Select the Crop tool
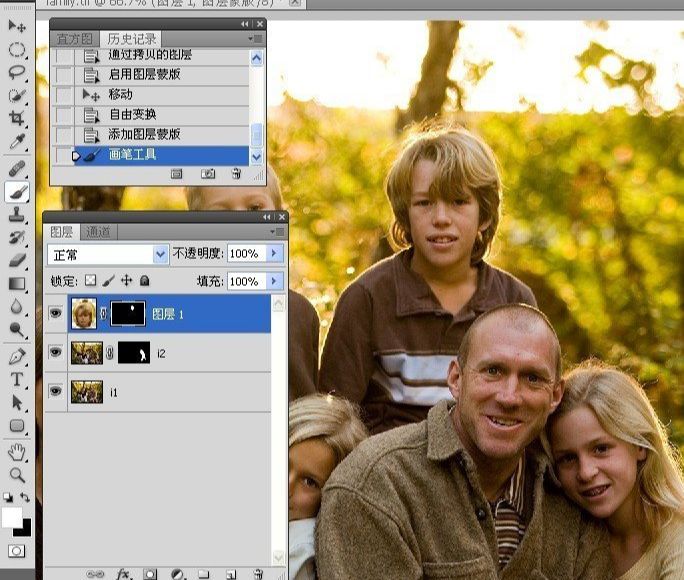Viewport: 684px width, 580px height. click(x=17, y=118)
